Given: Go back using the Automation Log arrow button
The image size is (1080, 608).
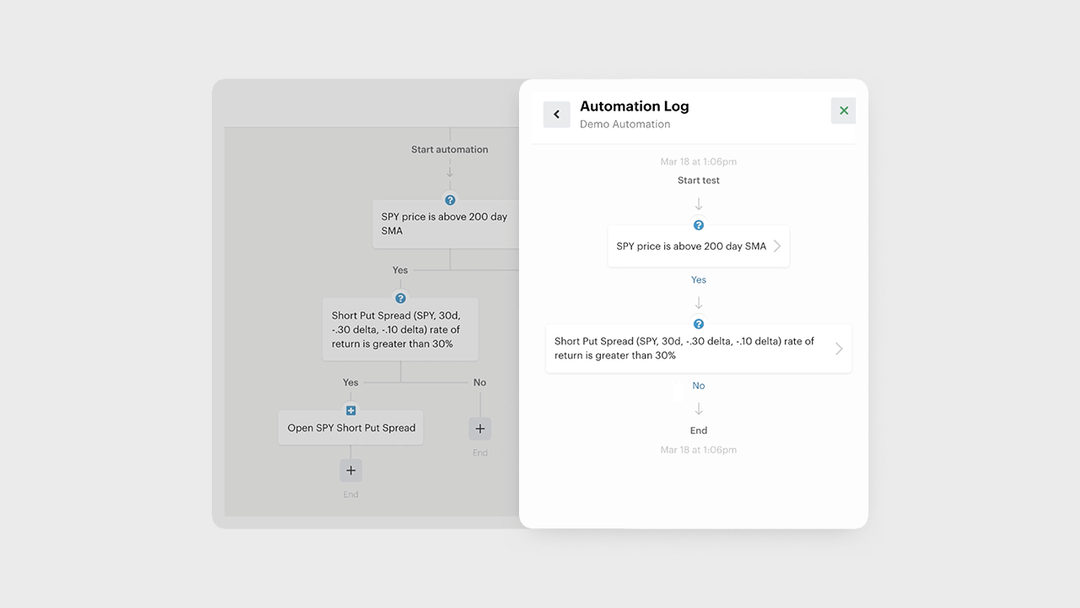Looking at the screenshot, I should pyautogui.click(x=557, y=114).
